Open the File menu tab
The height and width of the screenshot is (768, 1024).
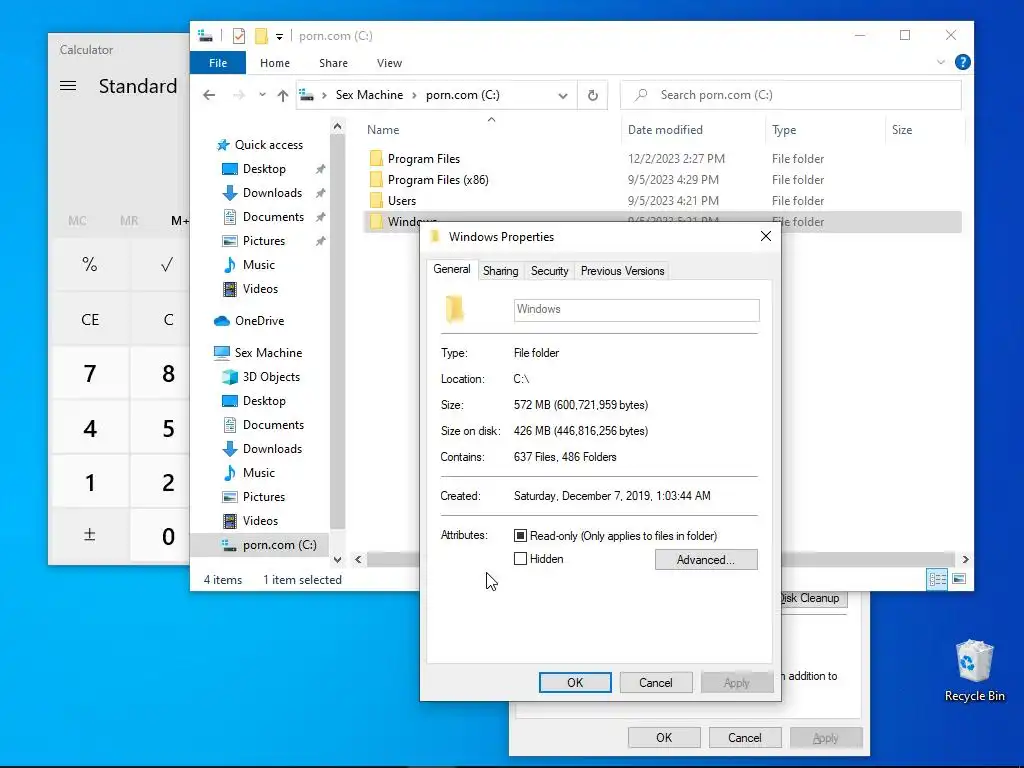(x=218, y=63)
